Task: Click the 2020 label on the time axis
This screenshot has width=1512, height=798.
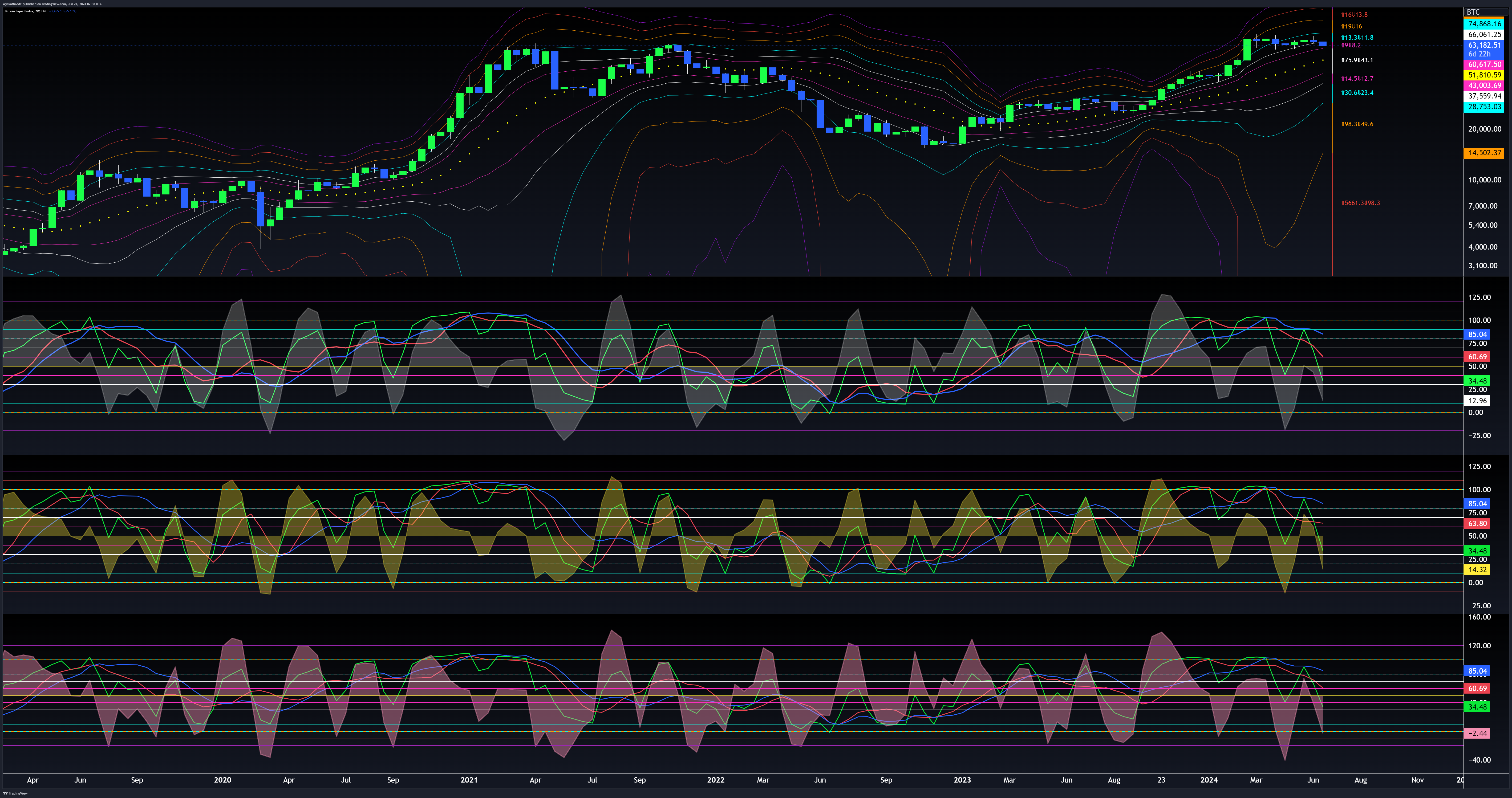Action: (x=222, y=780)
